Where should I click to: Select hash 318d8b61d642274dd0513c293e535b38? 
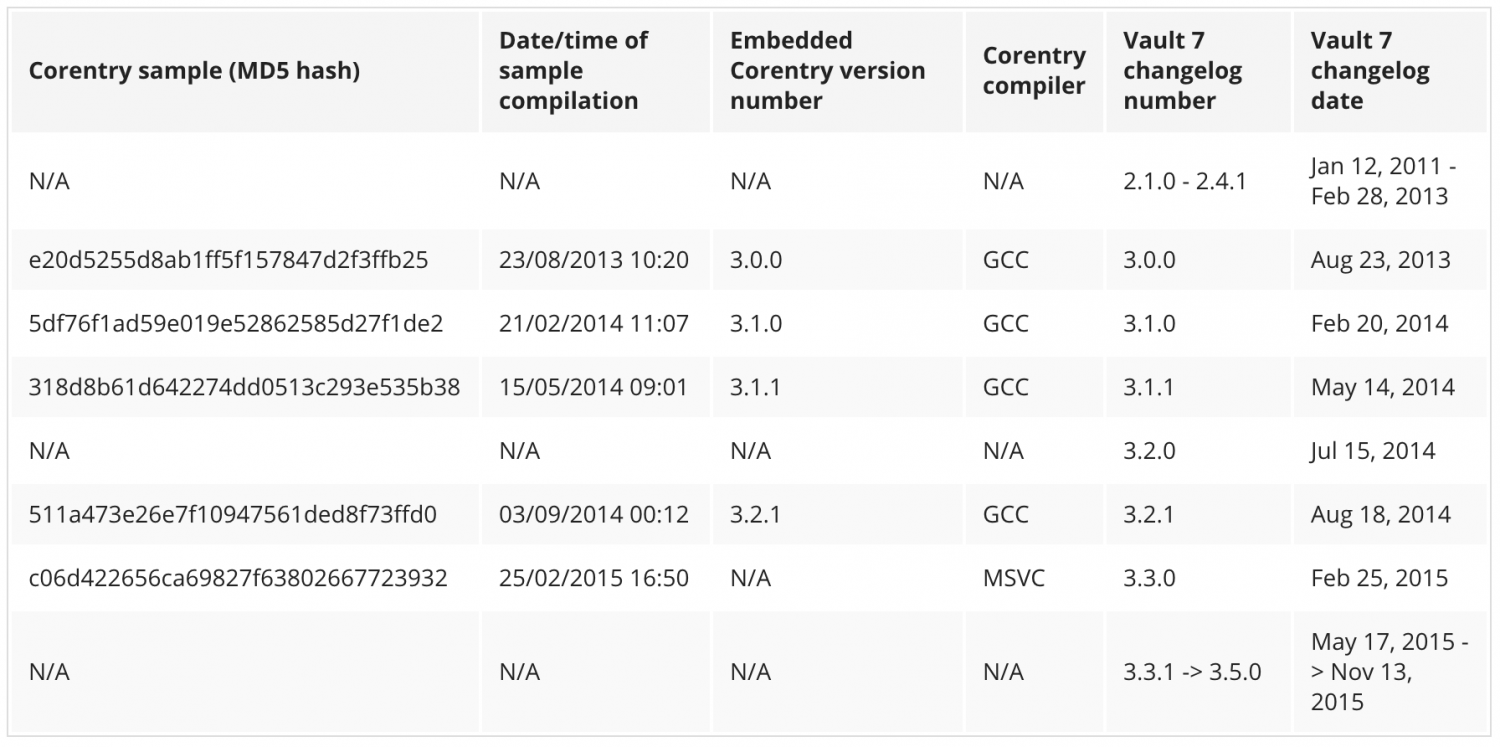245,387
